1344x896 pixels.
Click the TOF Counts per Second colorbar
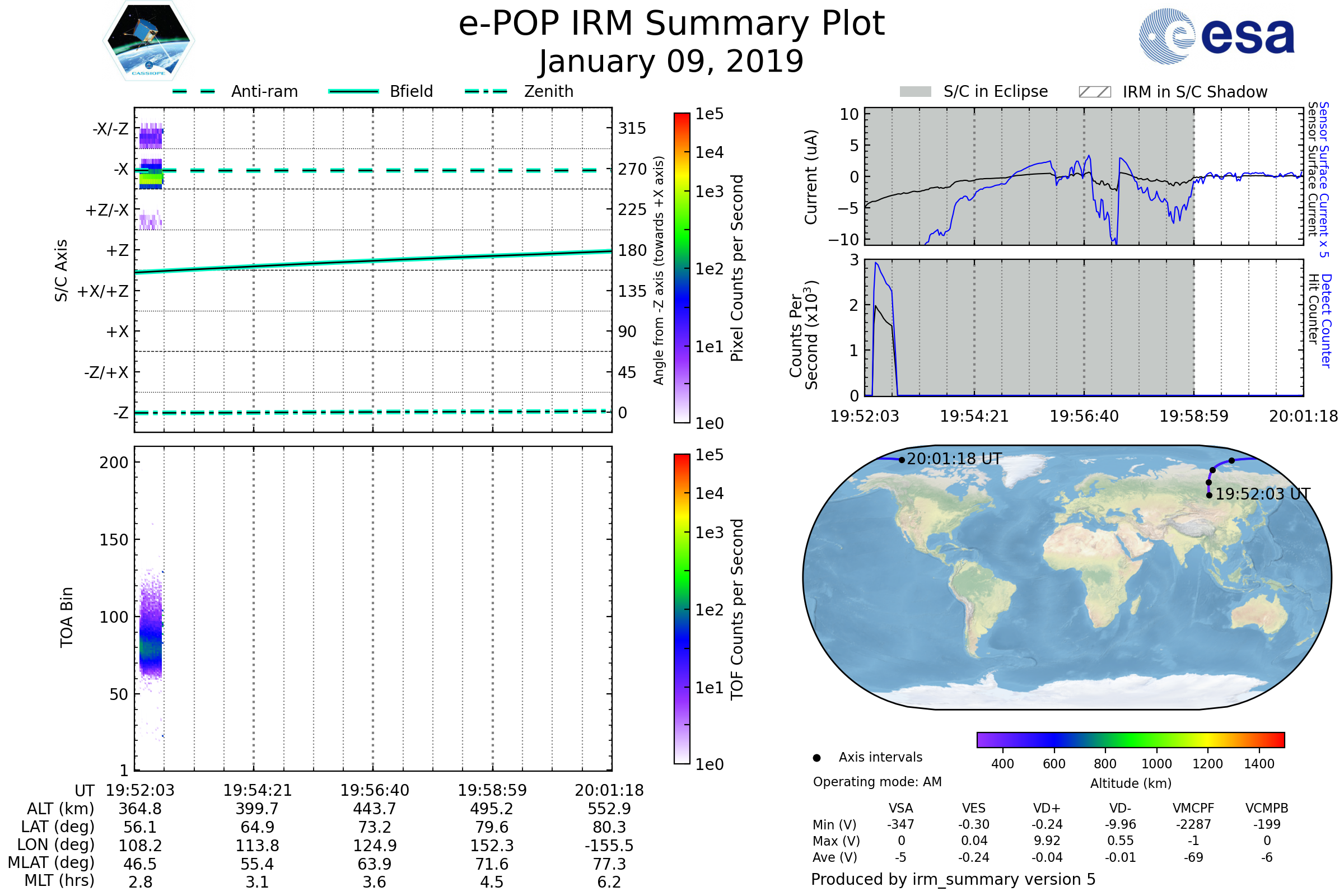(682, 609)
